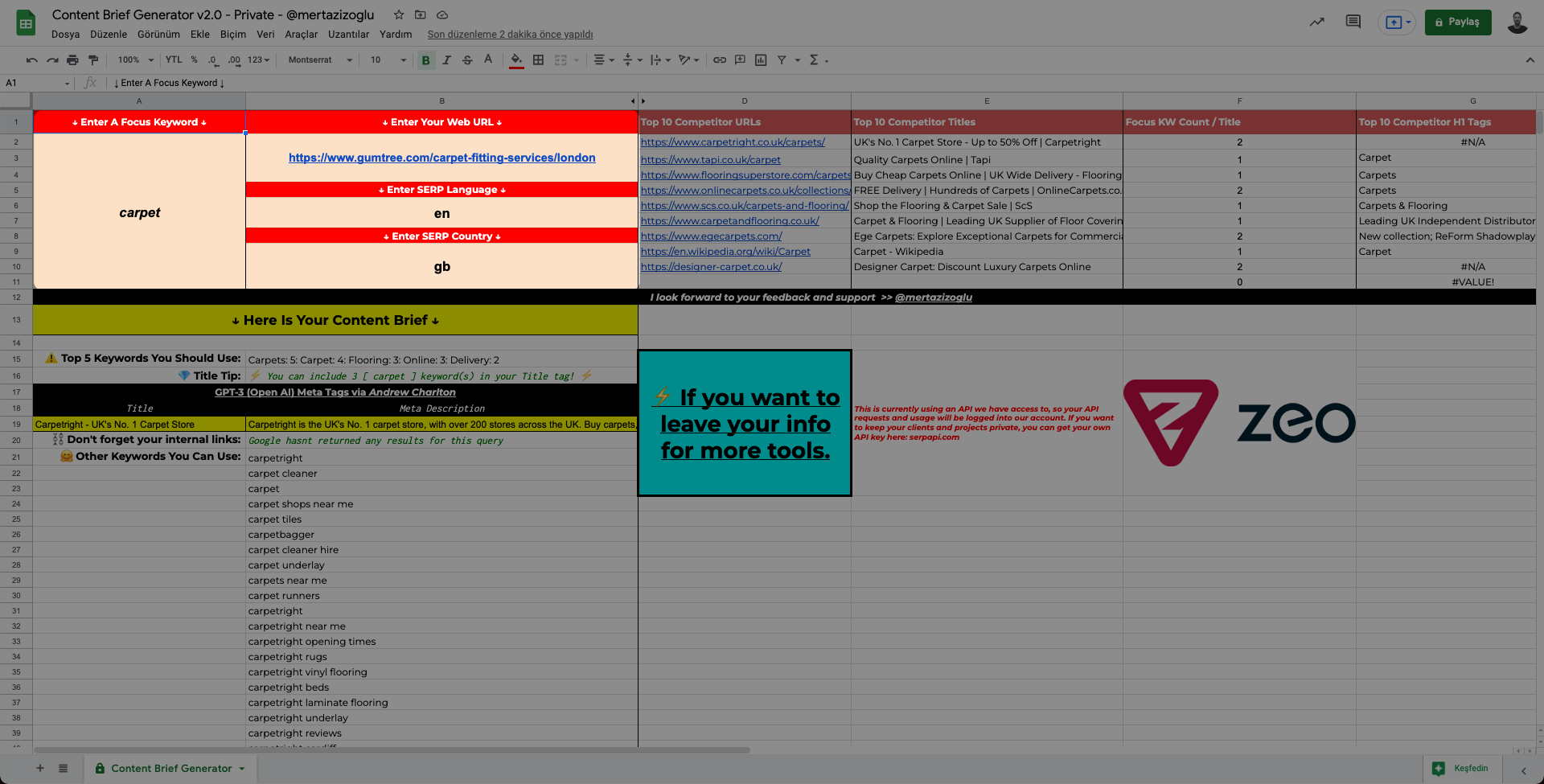The image size is (1544, 784).
Task: Open the Görünüm menu
Action: click(x=158, y=35)
